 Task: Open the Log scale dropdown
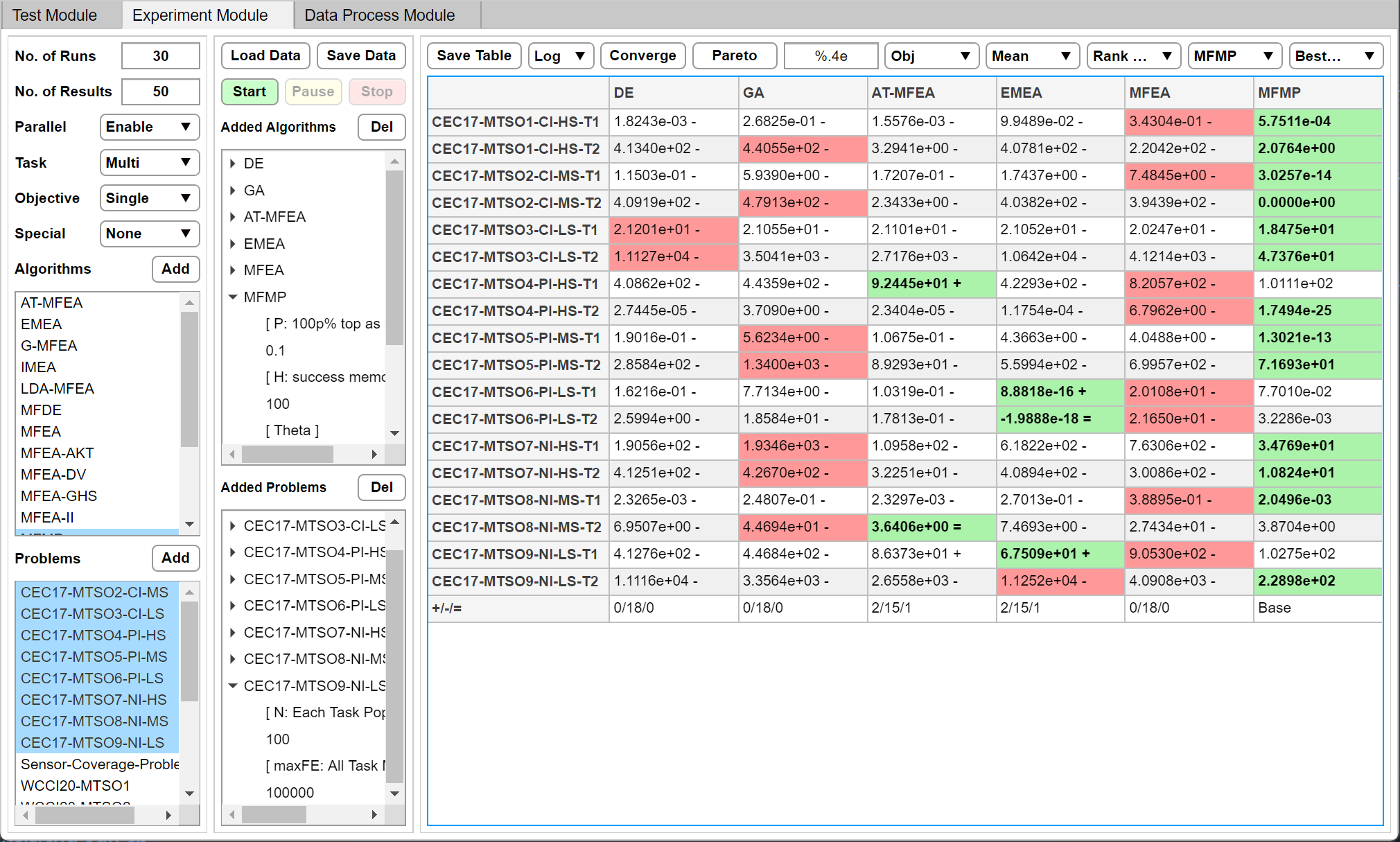coord(560,56)
